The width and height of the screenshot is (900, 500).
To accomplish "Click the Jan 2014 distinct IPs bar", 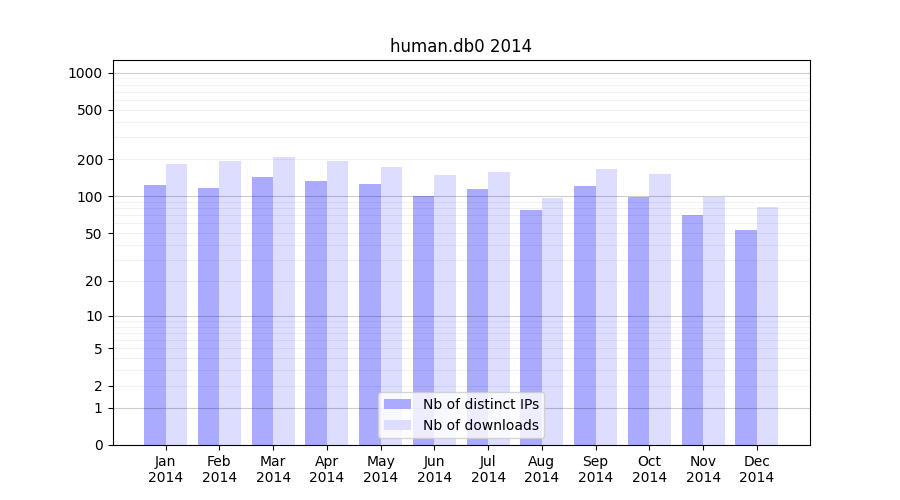I will pos(155,315).
